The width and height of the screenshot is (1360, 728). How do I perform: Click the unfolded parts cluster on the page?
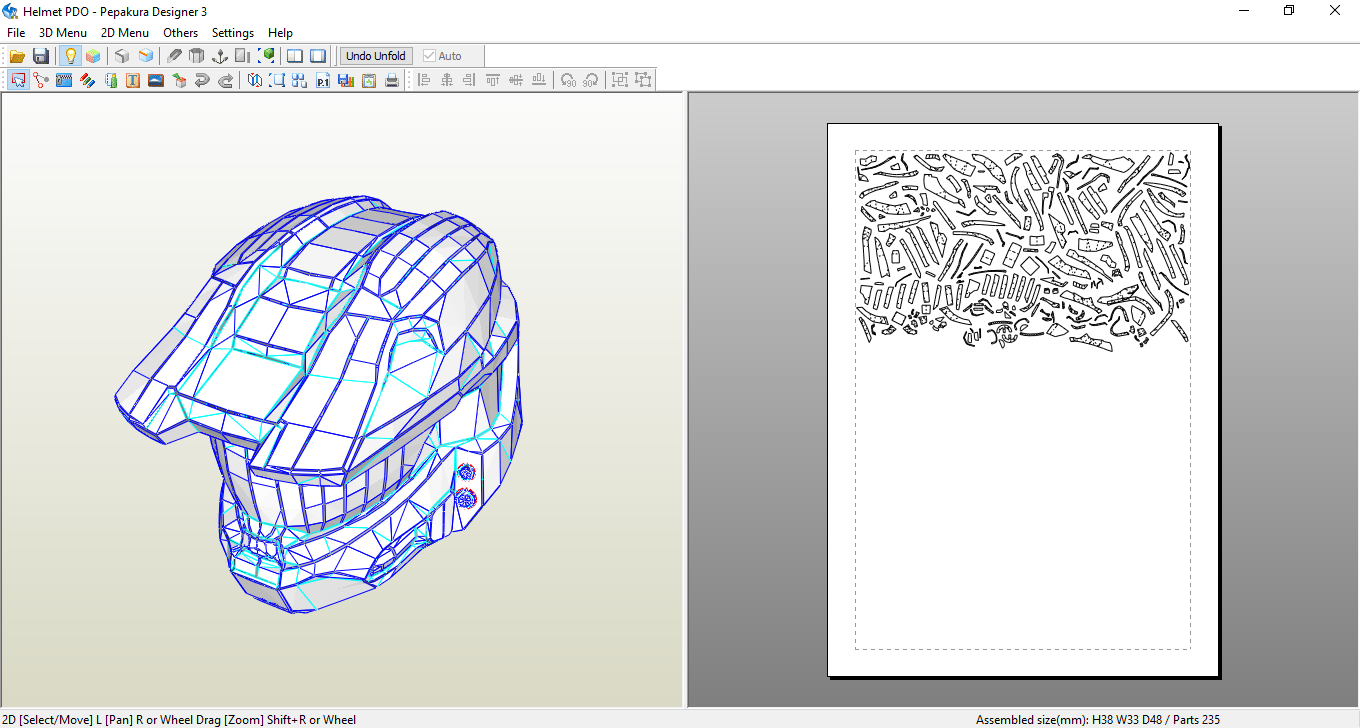click(1023, 250)
